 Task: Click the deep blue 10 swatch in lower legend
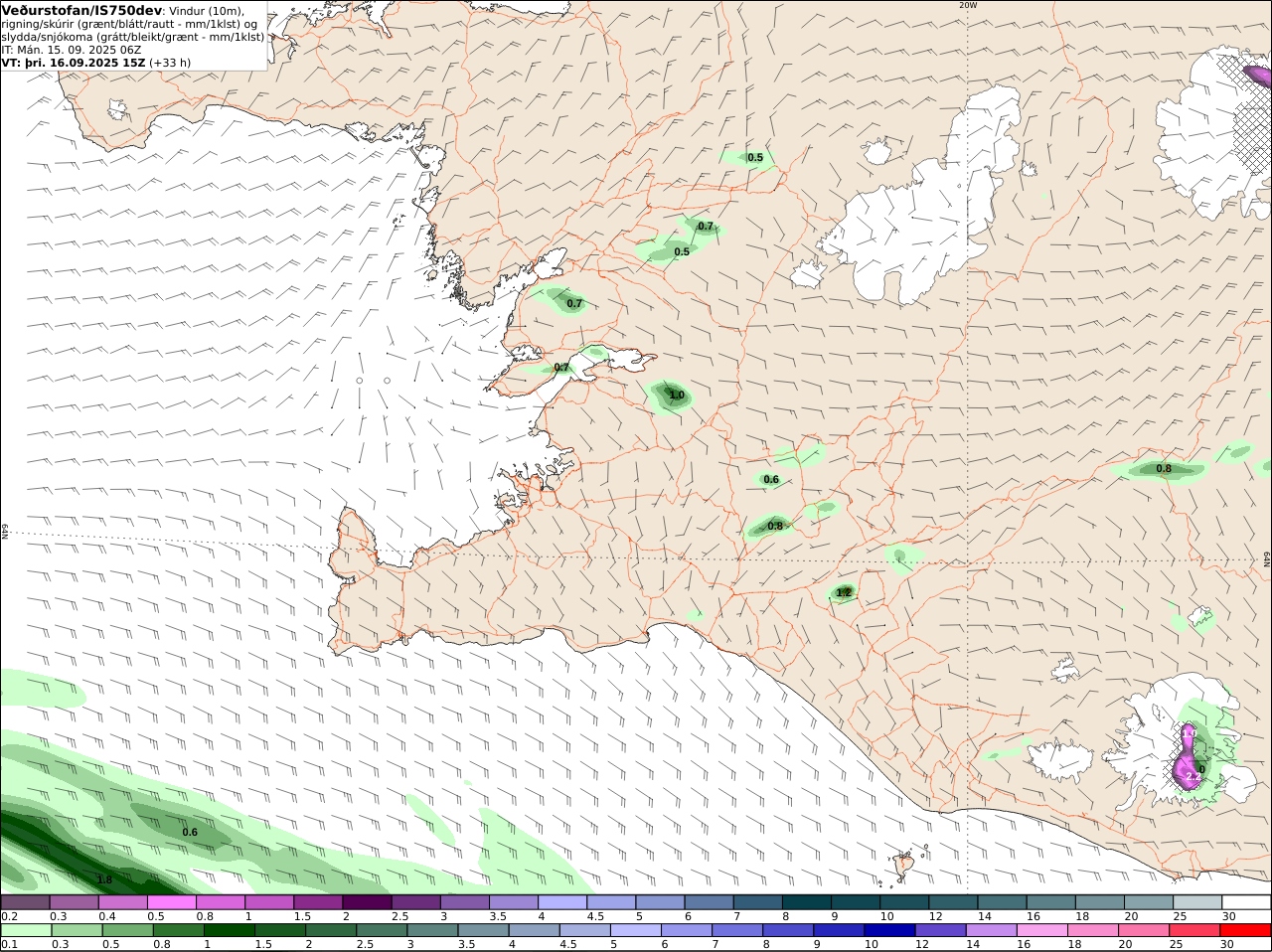click(x=889, y=930)
